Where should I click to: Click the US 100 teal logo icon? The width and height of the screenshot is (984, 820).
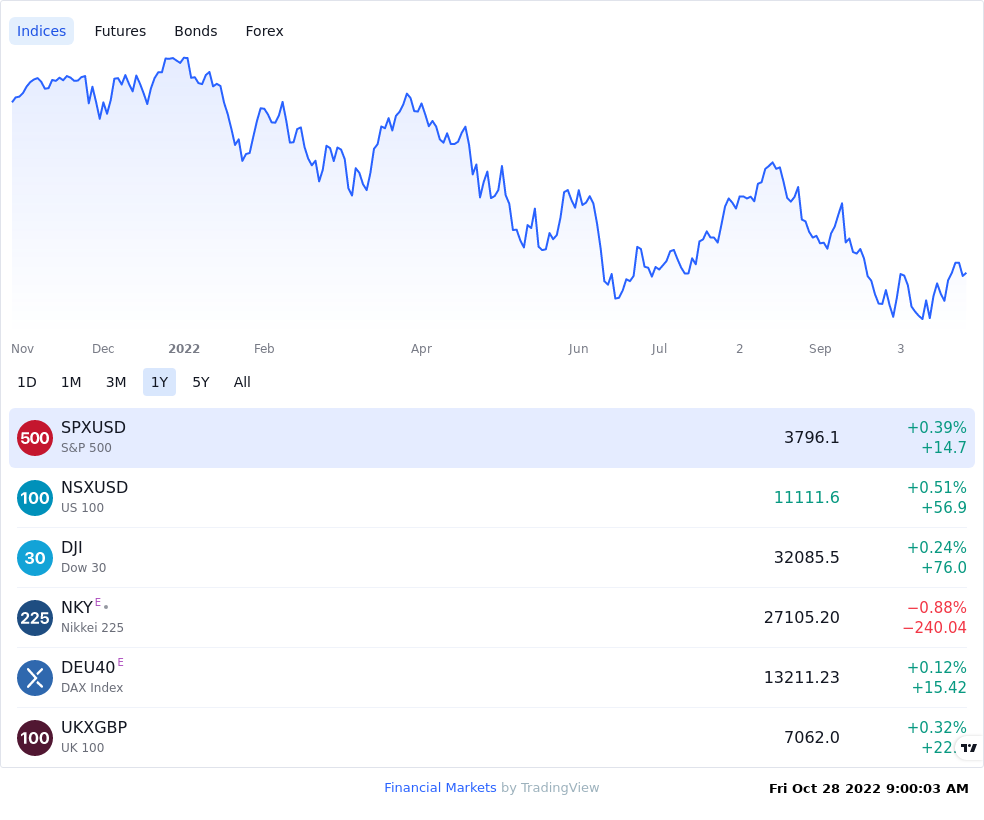click(35, 498)
